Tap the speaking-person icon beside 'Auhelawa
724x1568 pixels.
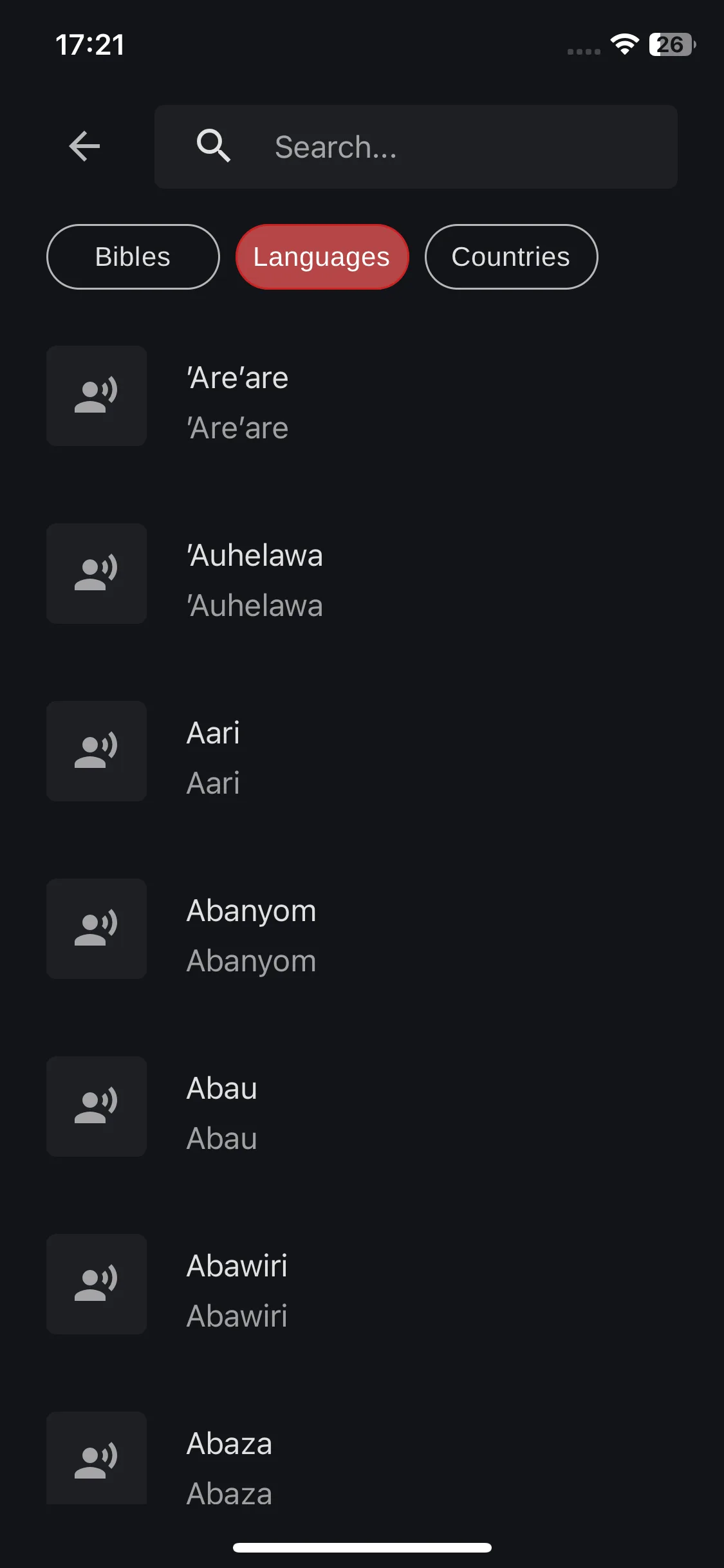click(x=97, y=574)
